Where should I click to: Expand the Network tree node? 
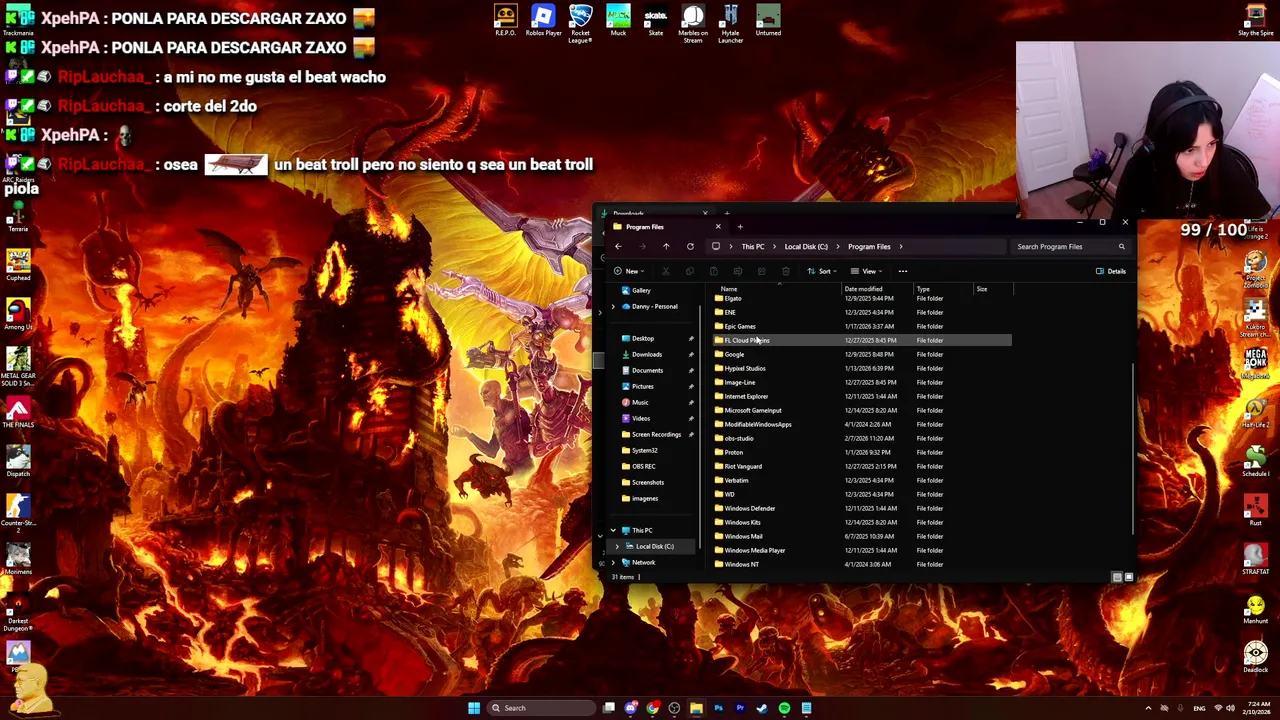613,563
